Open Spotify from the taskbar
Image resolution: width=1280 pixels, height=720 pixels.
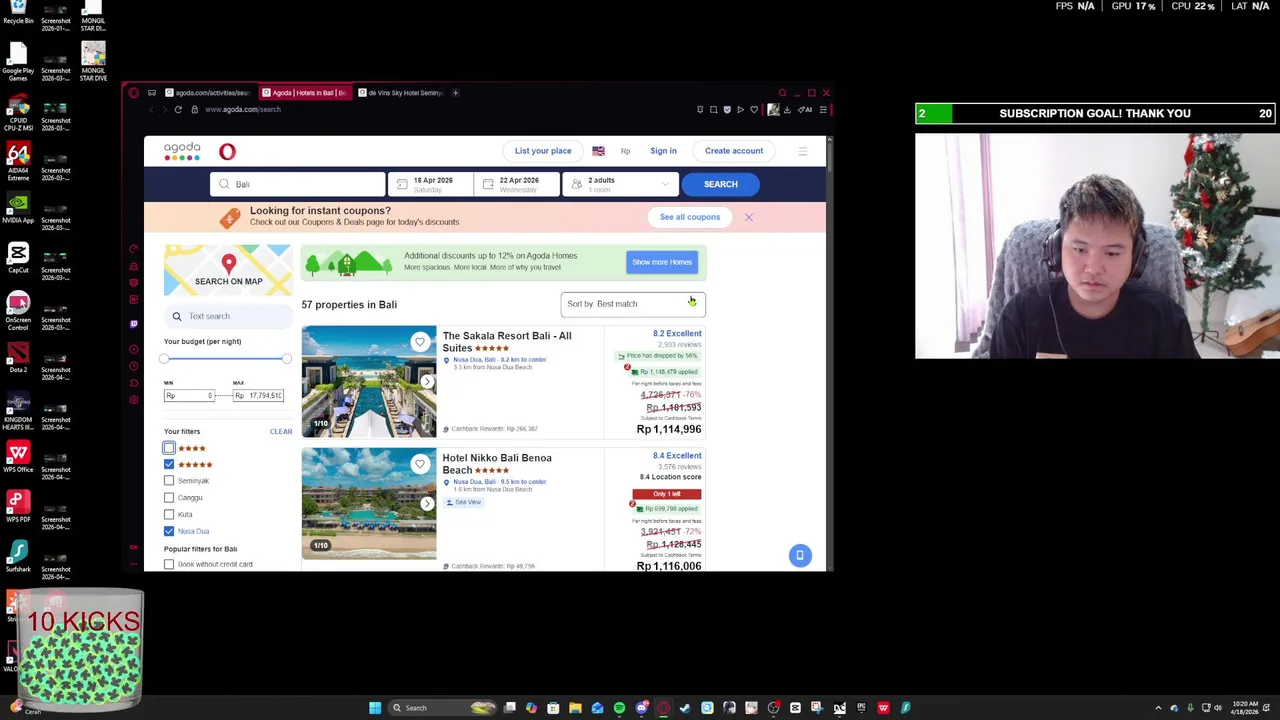point(619,708)
